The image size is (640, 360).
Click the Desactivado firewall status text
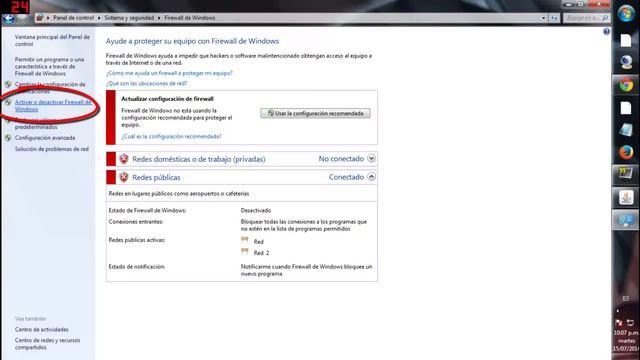pyautogui.click(x=256, y=211)
